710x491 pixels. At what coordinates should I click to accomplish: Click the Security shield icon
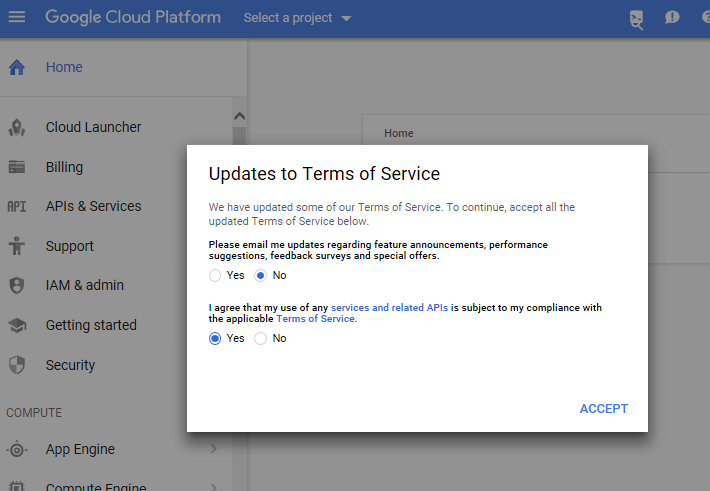click(17, 365)
